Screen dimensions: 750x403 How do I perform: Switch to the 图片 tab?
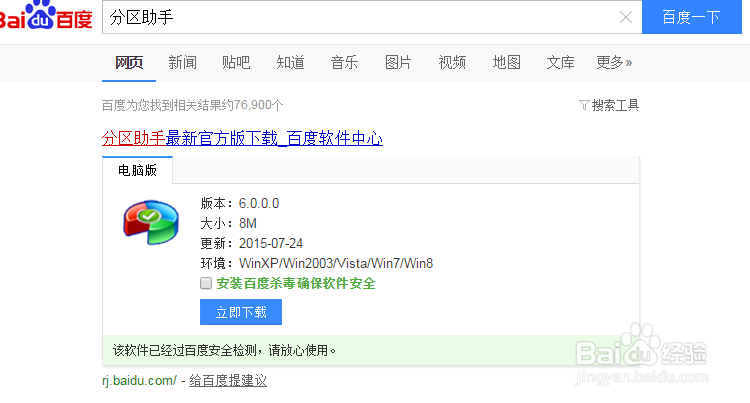click(x=398, y=62)
